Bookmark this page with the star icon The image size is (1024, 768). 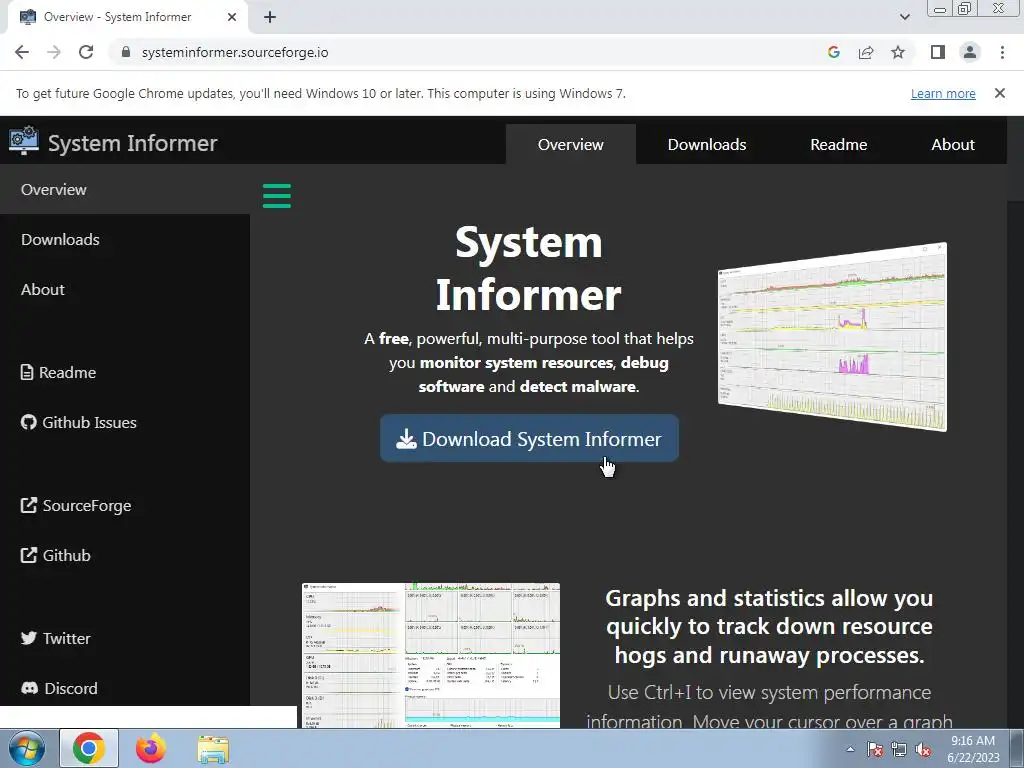(898, 52)
